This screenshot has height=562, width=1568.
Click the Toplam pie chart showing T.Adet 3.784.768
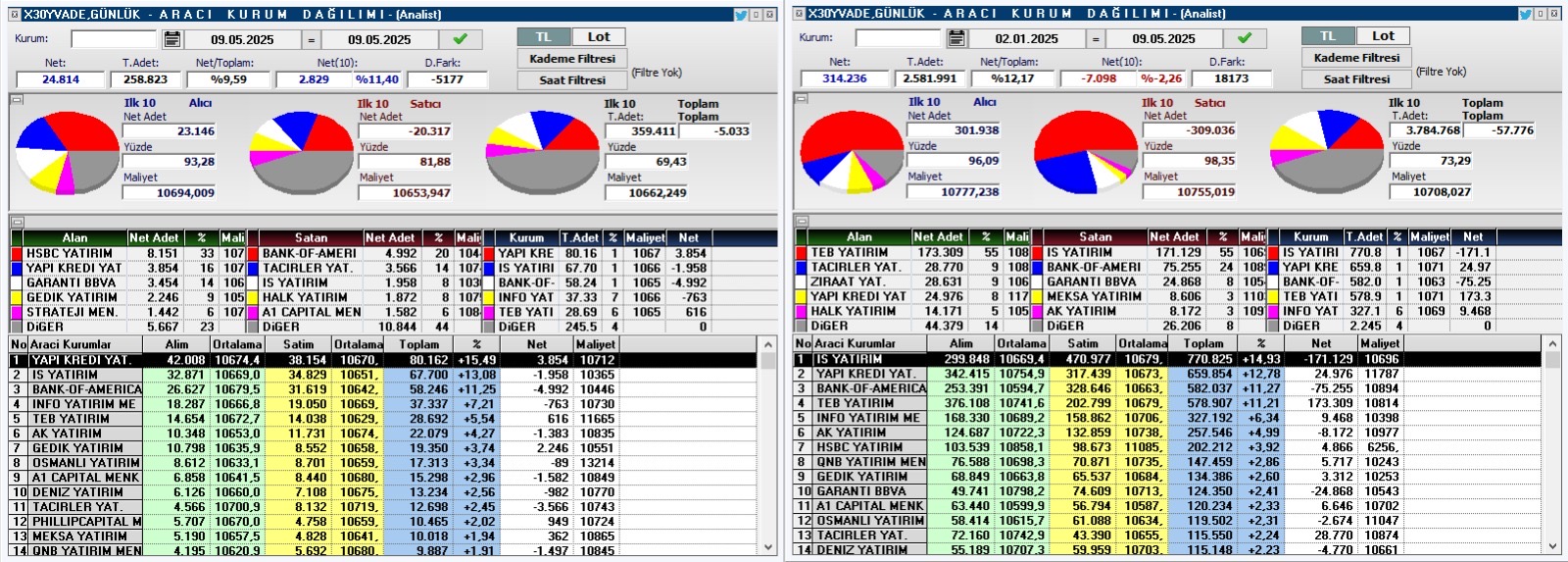pyautogui.click(x=1328, y=152)
